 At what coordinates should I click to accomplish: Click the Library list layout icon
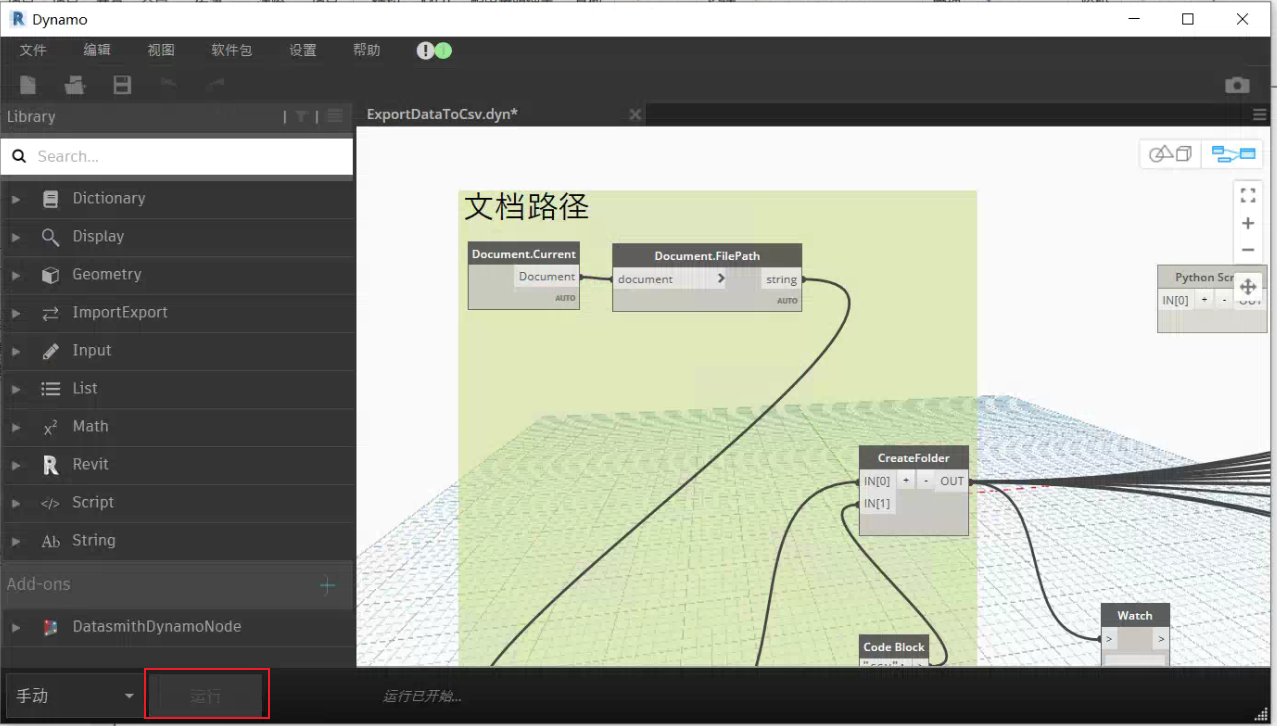tap(335, 117)
